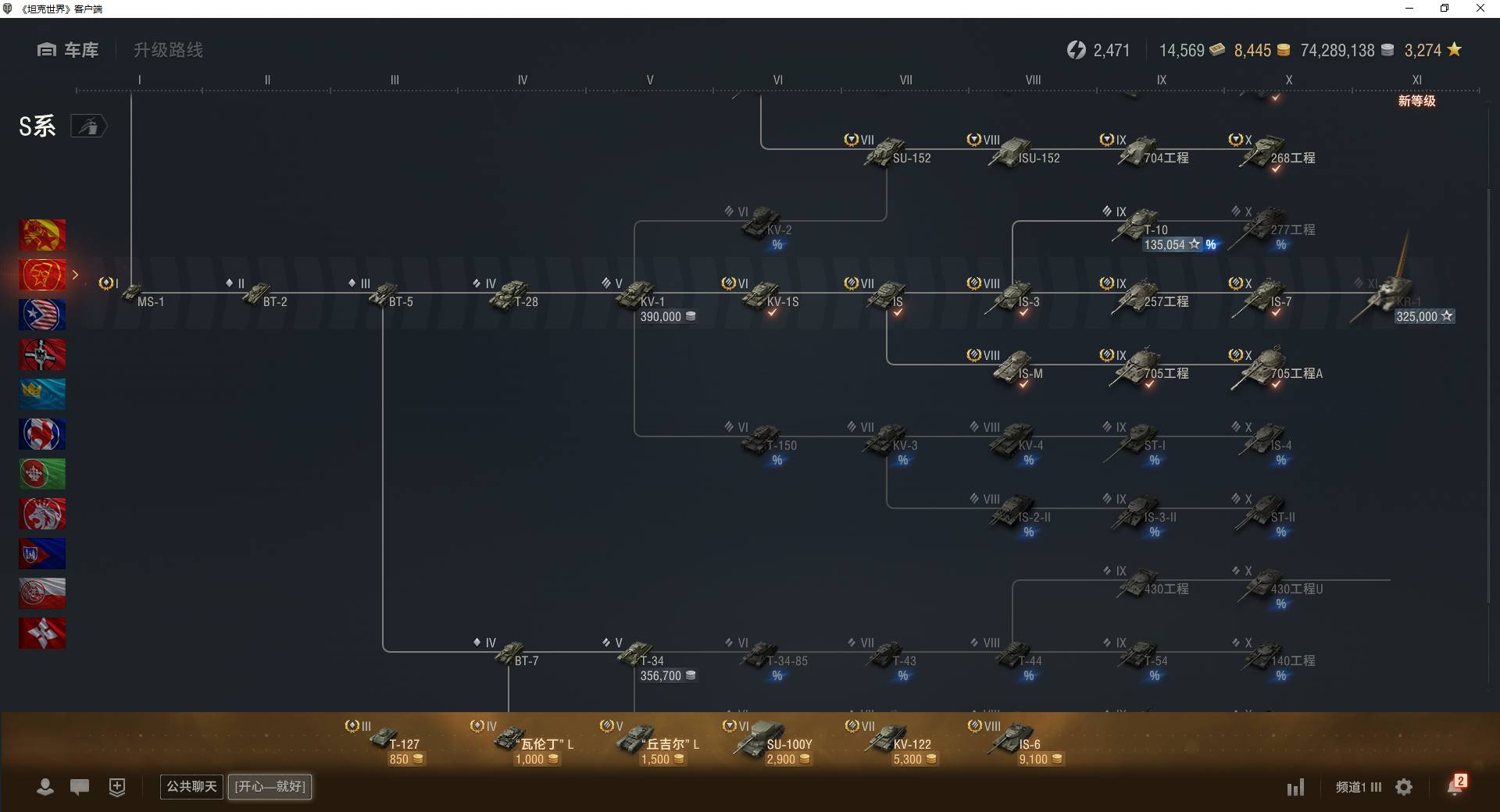The height and width of the screenshot is (812, 1500).
Task: Click the 2,471 currency counter
Action: point(1098,50)
